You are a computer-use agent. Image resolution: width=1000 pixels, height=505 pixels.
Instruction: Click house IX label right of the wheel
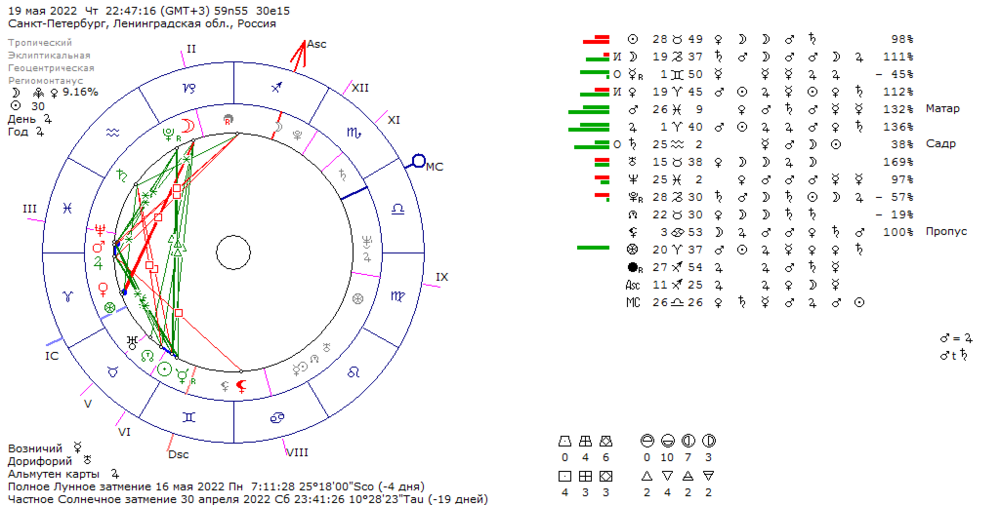click(x=442, y=277)
